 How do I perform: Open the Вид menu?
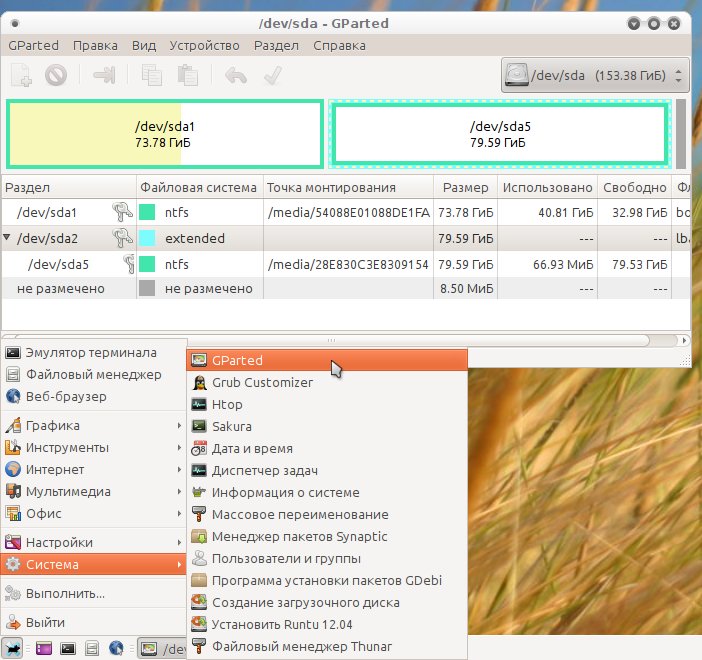(144, 46)
